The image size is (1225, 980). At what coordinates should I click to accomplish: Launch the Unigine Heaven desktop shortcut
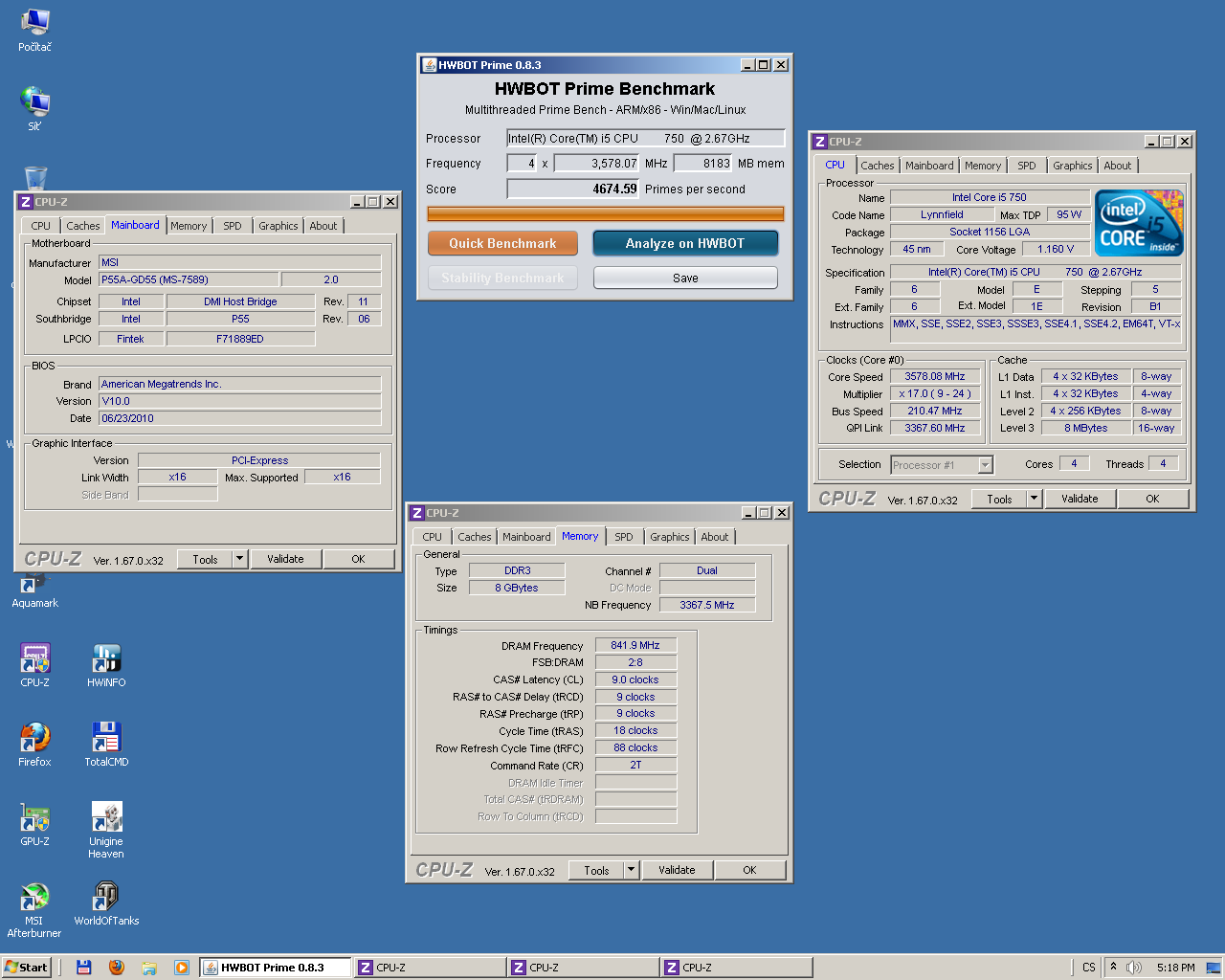coord(106,831)
